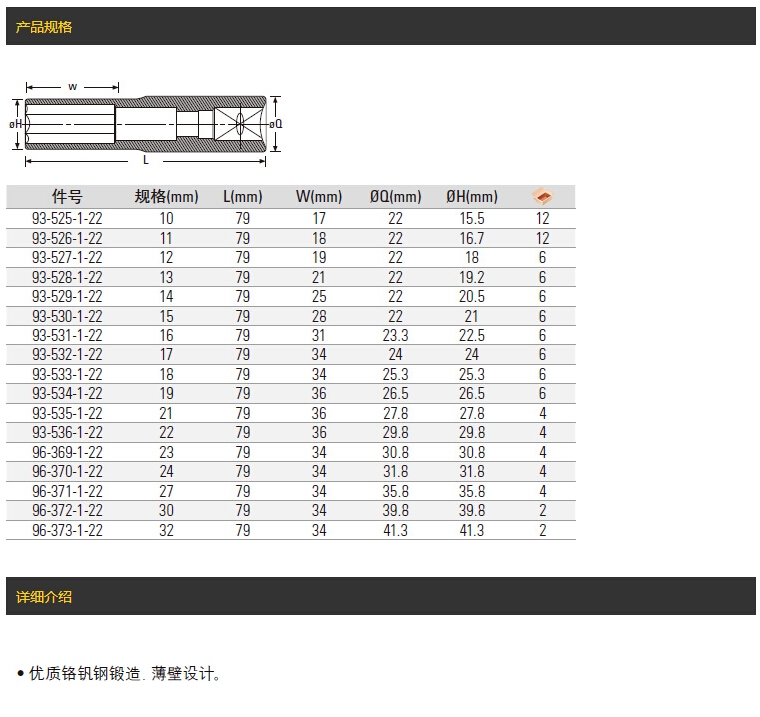The height and width of the screenshot is (717, 760).
Task: Select part number 96-370-1-22
Action: pos(67,471)
